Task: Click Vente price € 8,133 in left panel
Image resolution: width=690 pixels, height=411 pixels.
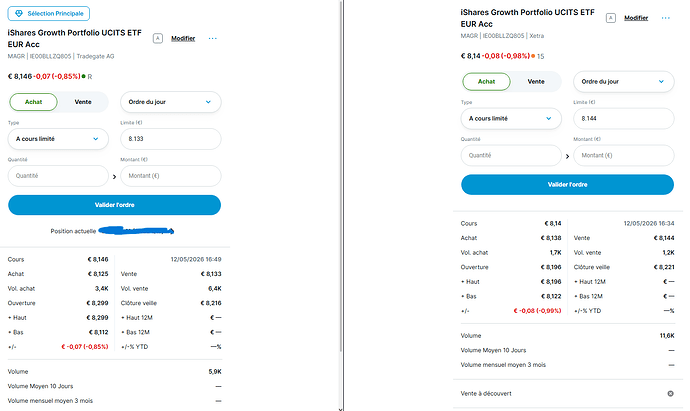Action: (211, 274)
